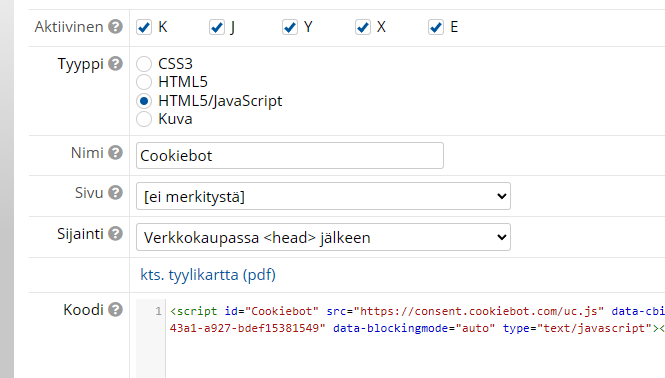This screenshot has width=665, height=378.
Task: Select line number 1 in code gutter
Action: click(158, 311)
